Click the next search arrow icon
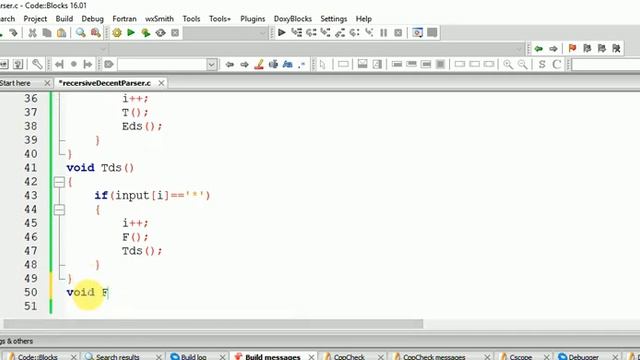This screenshot has height=360, width=640. (244, 64)
